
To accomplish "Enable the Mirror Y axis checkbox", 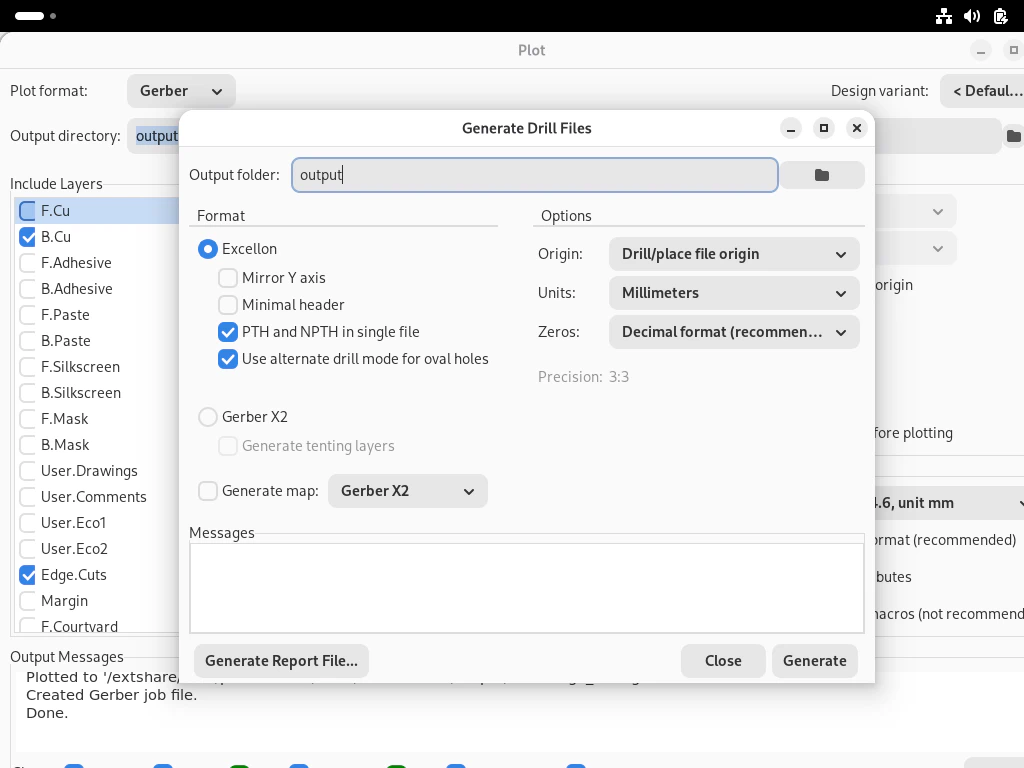I will (x=228, y=278).
